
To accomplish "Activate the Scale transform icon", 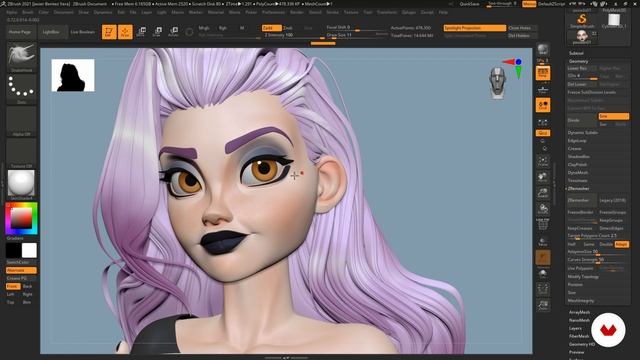I will [158, 31].
